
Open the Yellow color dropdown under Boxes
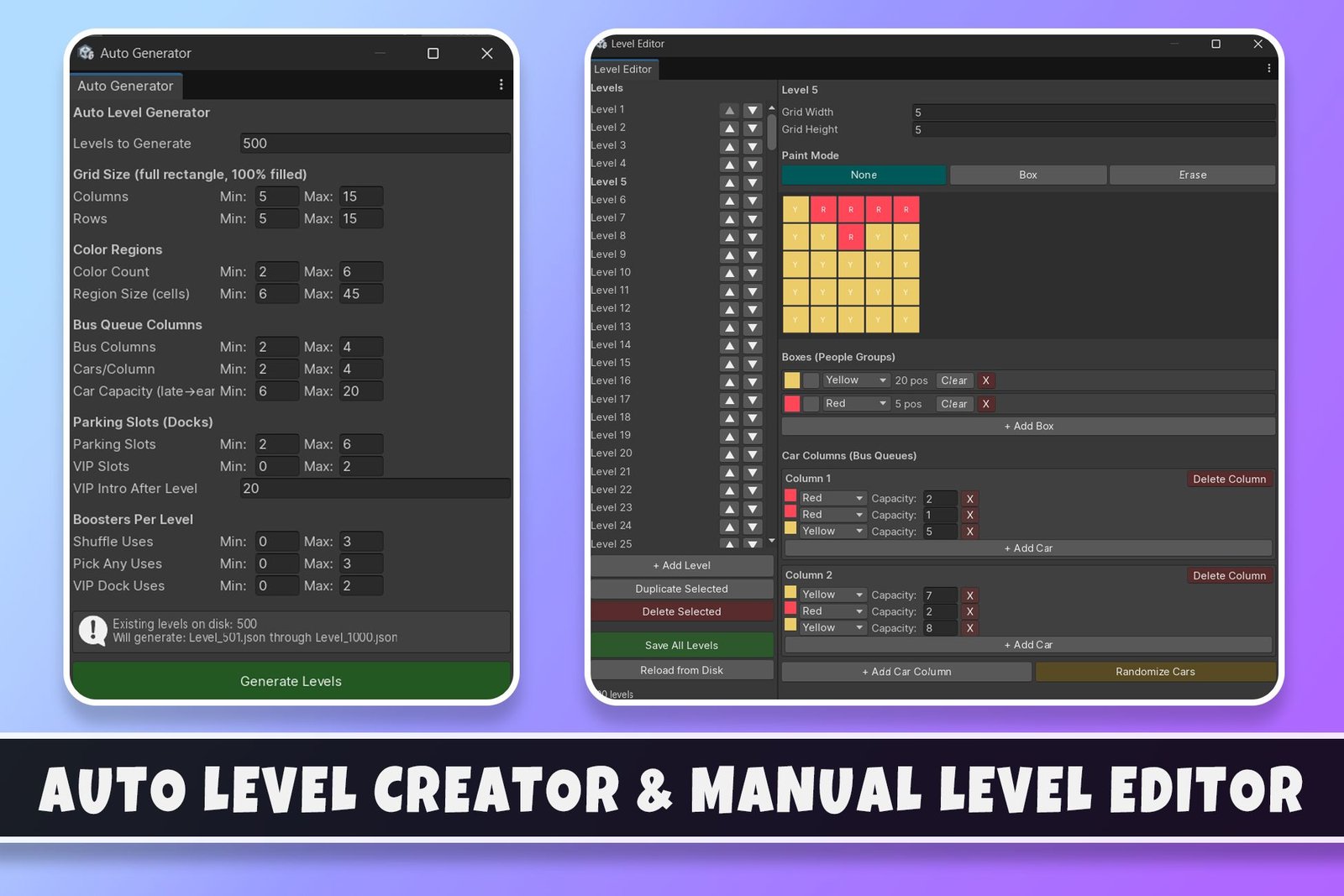[x=855, y=380]
